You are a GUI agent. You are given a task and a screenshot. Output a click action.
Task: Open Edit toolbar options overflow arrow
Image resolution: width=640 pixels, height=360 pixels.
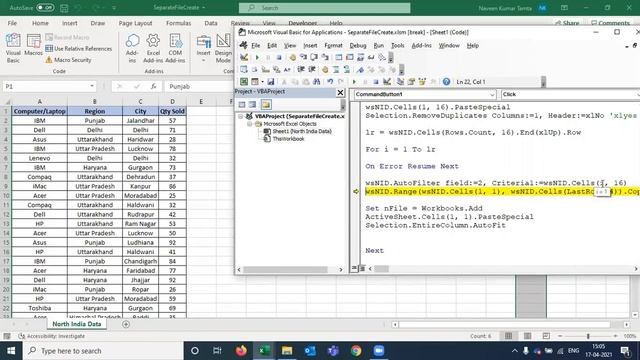point(401,70)
